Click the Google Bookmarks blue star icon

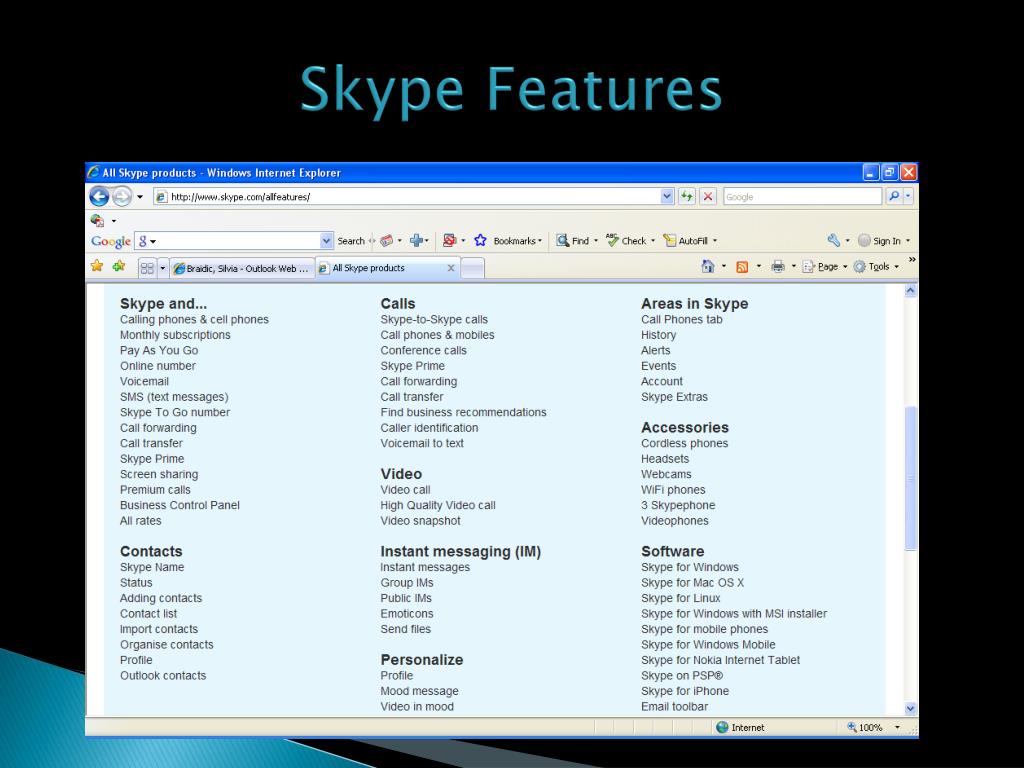click(x=481, y=240)
